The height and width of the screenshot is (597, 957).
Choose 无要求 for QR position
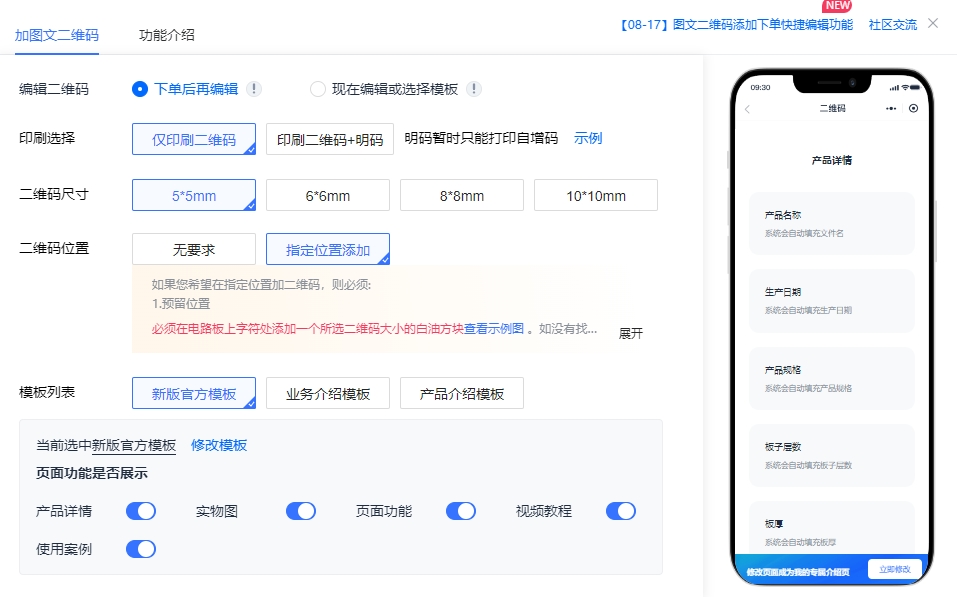coord(194,249)
